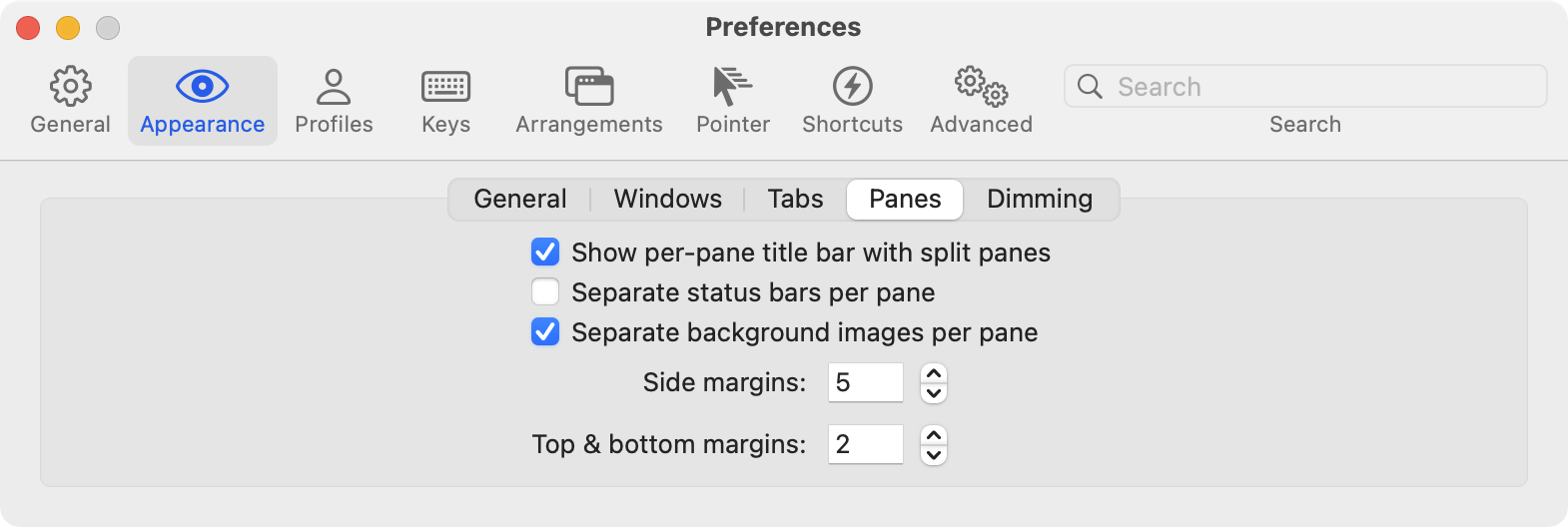Viewport: 1568px width, 527px height.
Task: Select the Appearance eye icon
Action: (202, 87)
